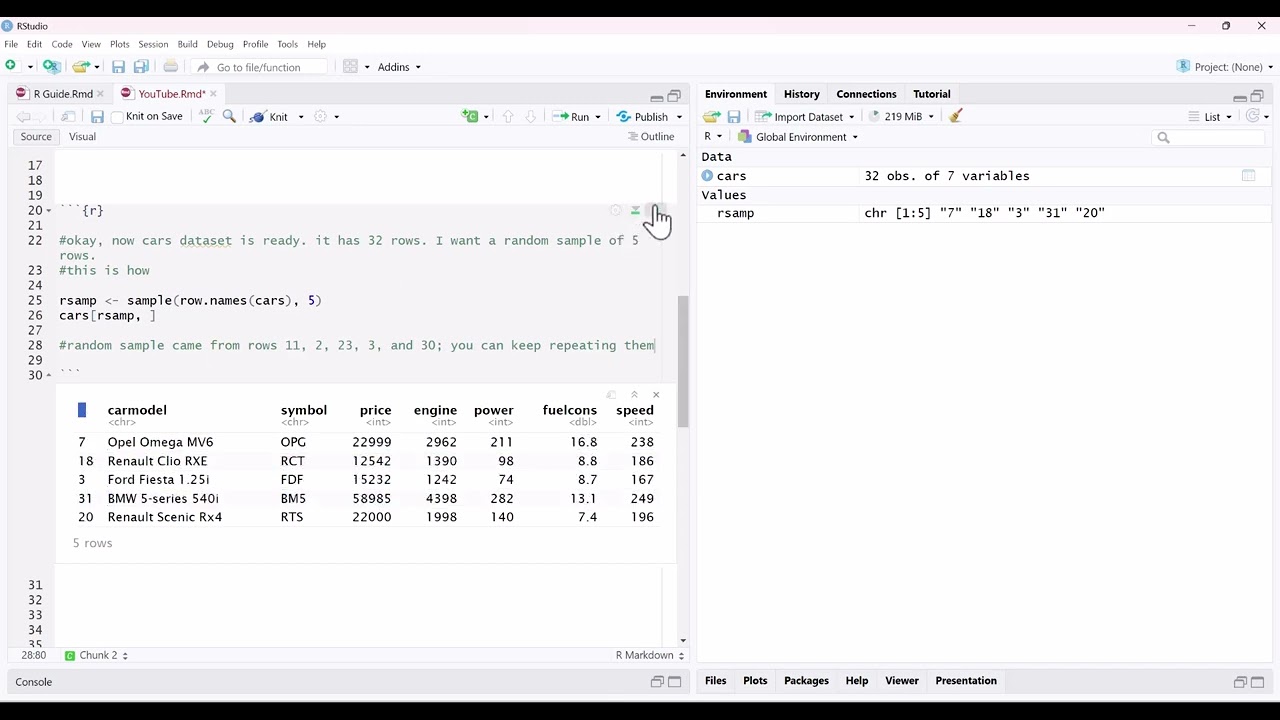
Task: Open the Plots tab in lower pane
Action: 755,681
